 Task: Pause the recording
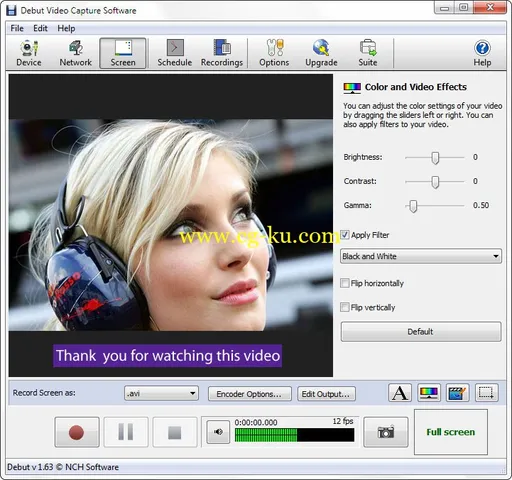(126, 432)
